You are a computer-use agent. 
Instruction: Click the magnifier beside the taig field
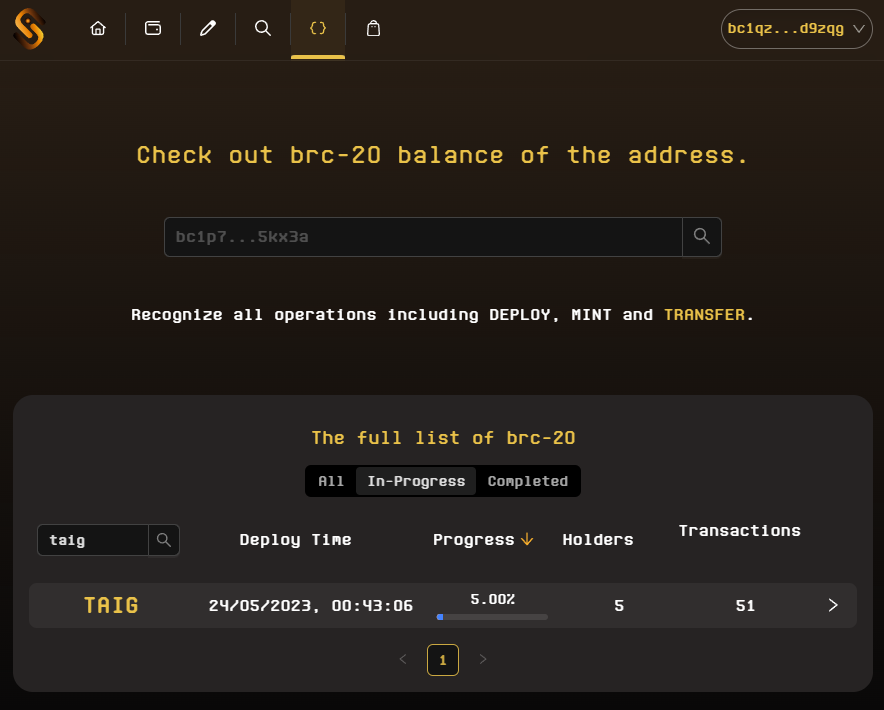tap(163, 540)
